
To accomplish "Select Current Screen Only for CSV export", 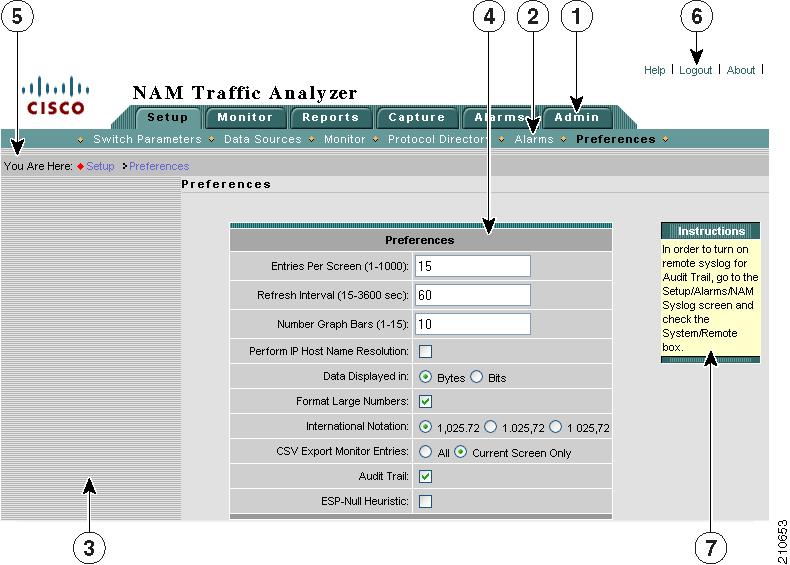I will click(x=460, y=452).
